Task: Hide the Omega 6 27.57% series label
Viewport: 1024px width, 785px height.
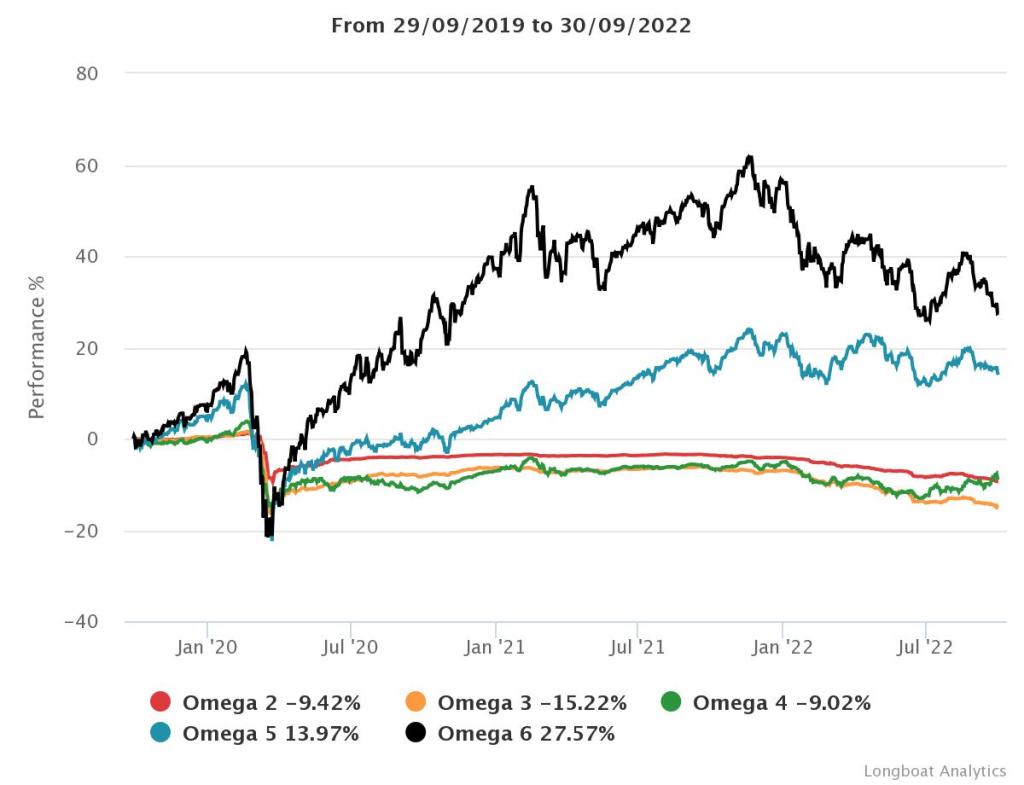Action: 526,734
